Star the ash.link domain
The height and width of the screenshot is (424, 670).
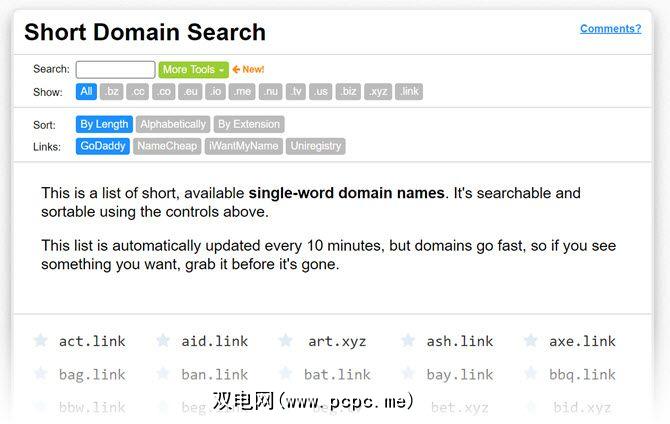pyautogui.click(x=408, y=341)
